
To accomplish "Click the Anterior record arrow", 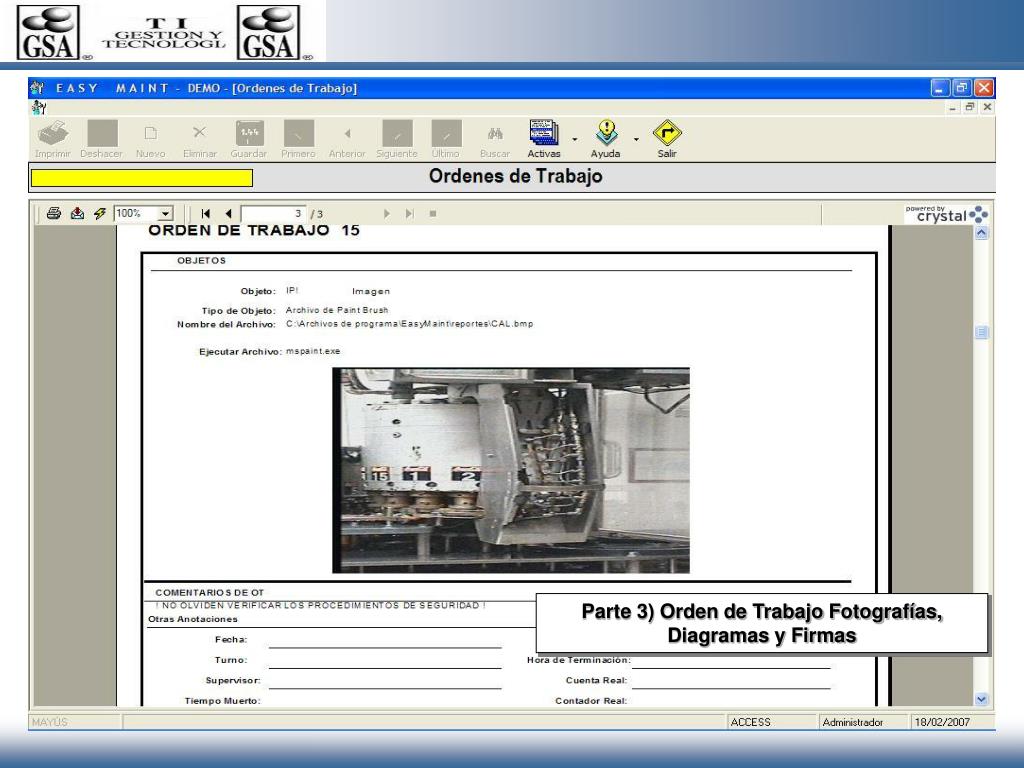I will 347,133.
